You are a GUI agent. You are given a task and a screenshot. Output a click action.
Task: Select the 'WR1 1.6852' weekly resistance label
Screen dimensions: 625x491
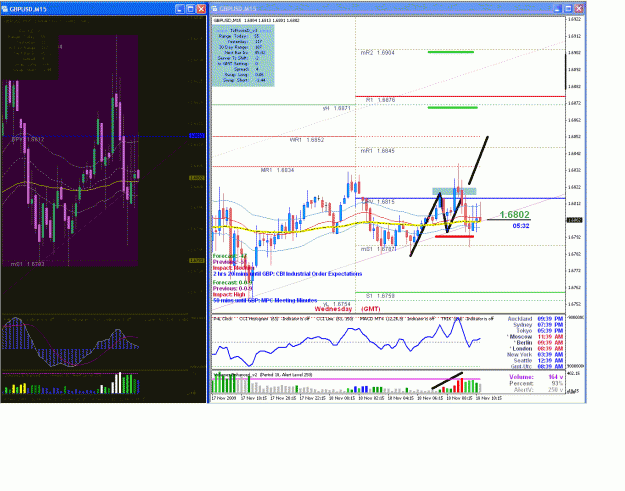307,140
